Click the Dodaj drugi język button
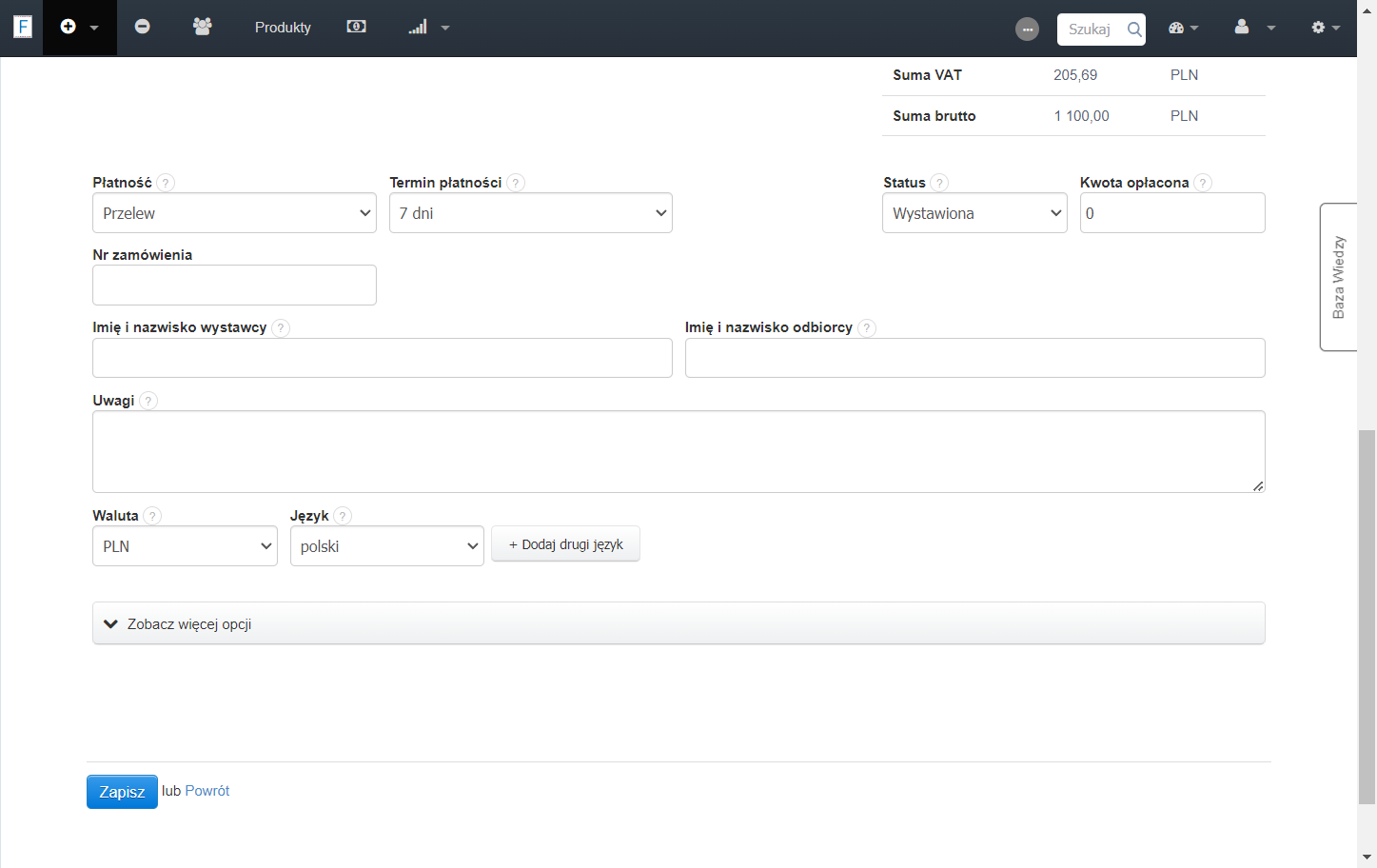Viewport: 1377px width, 868px height. pos(565,544)
